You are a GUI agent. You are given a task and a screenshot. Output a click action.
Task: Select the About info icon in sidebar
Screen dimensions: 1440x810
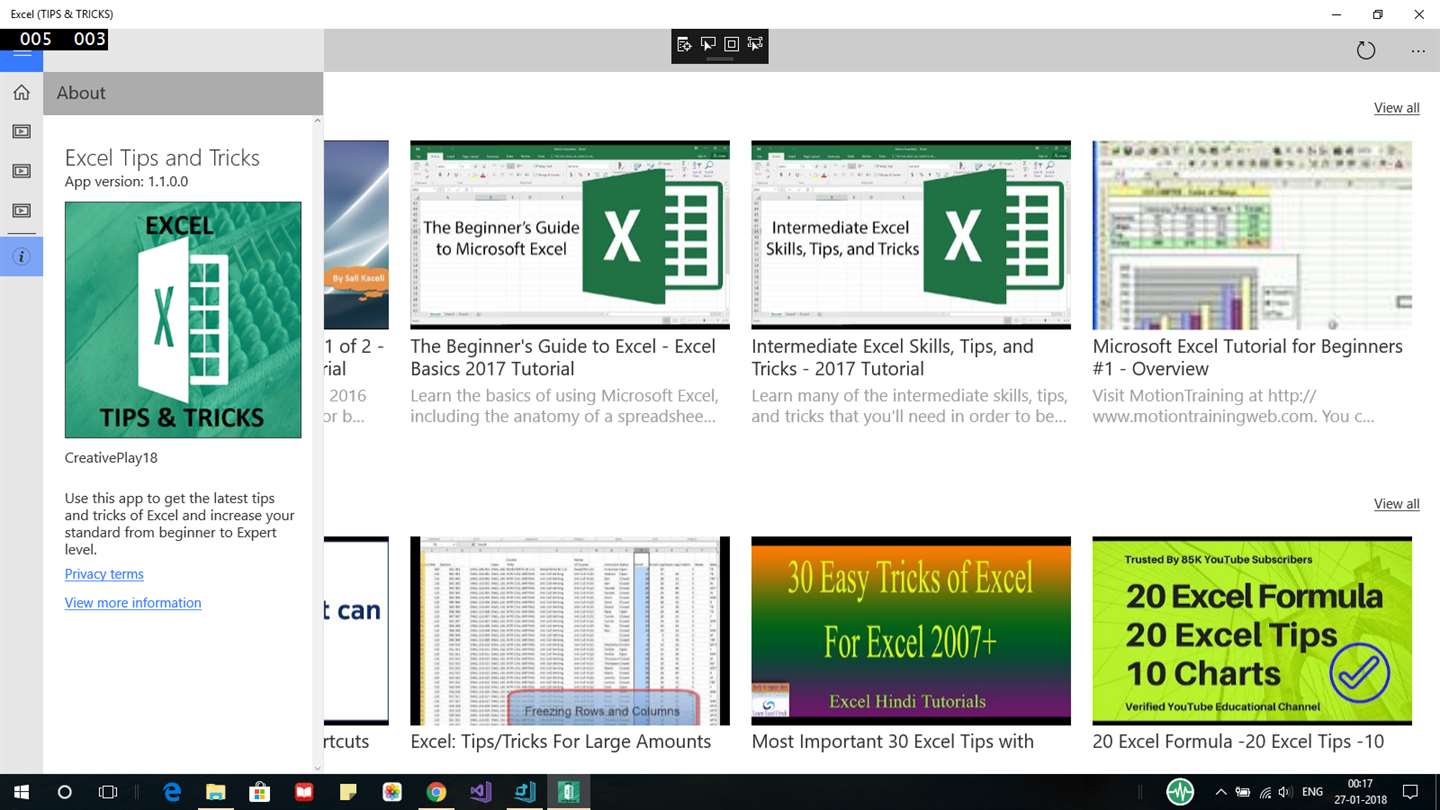click(21, 256)
